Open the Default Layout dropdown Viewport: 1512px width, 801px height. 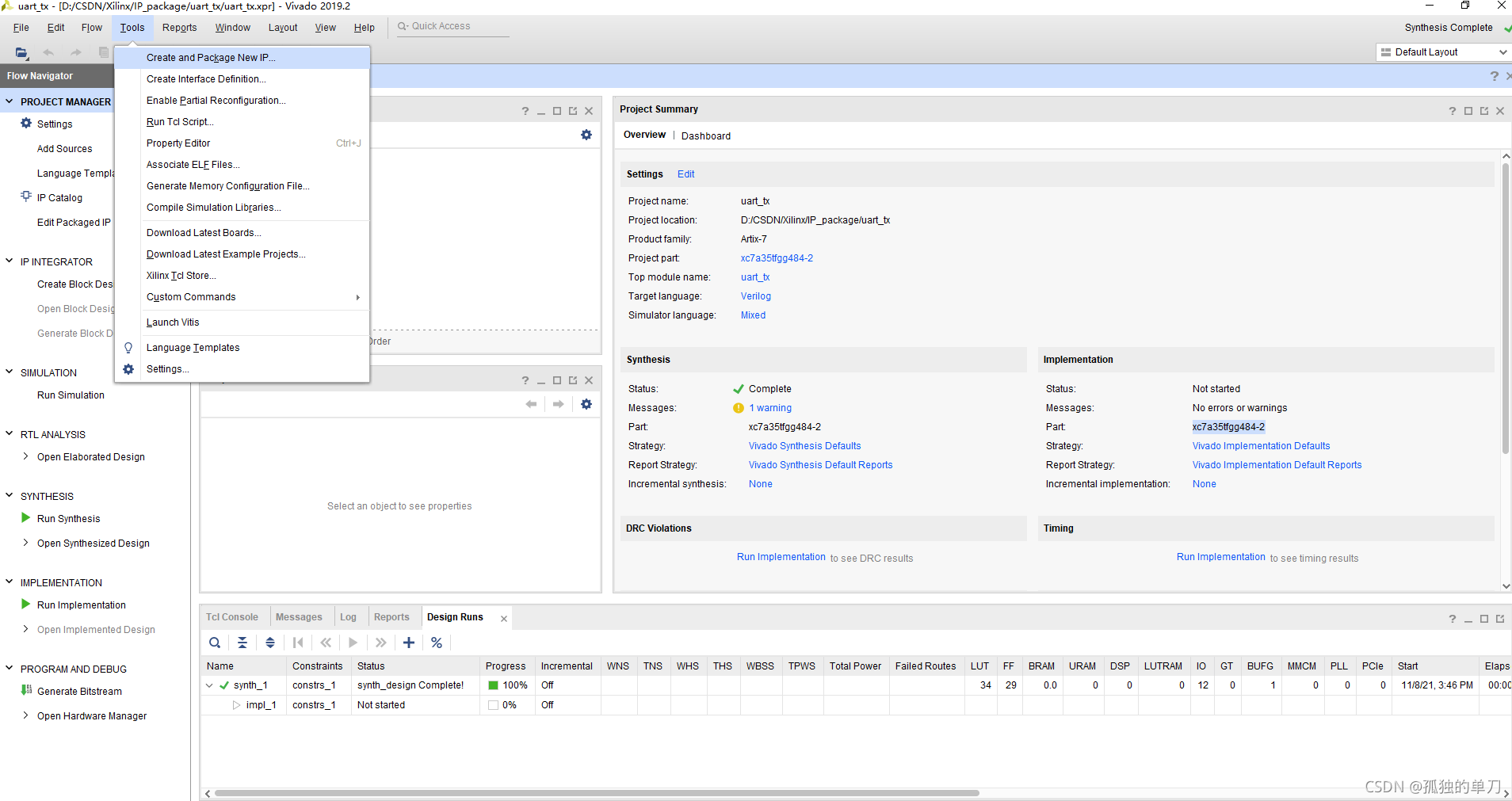(x=1444, y=52)
